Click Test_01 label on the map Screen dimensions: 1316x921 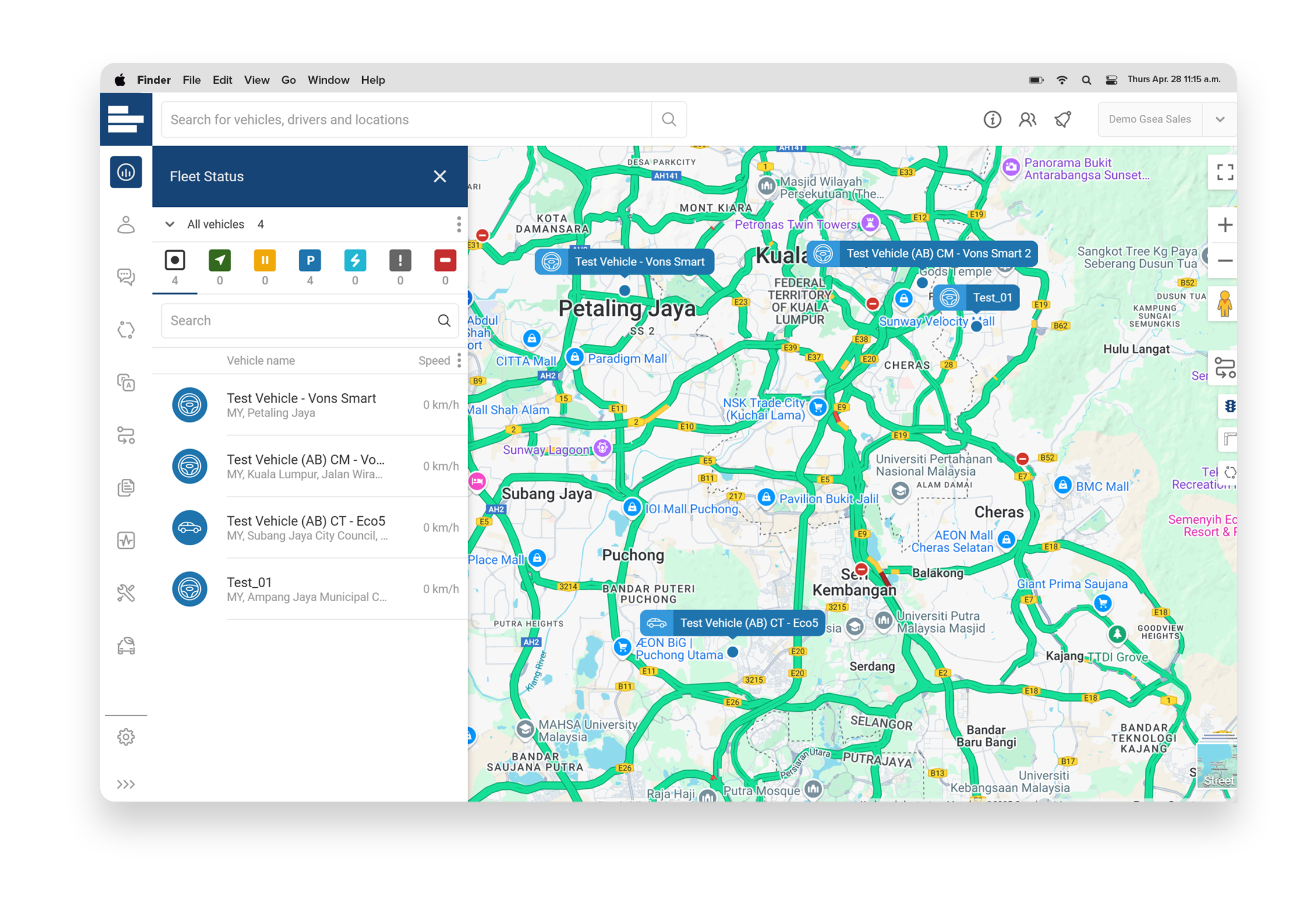[976, 298]
